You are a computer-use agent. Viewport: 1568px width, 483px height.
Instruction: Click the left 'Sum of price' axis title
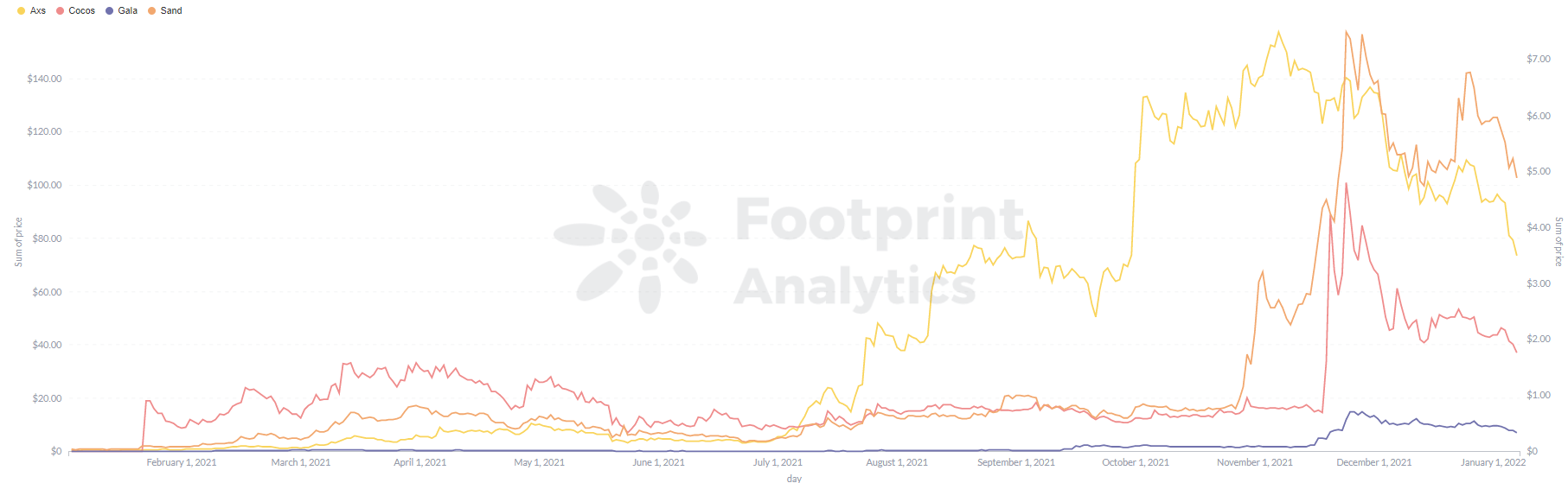18,242
